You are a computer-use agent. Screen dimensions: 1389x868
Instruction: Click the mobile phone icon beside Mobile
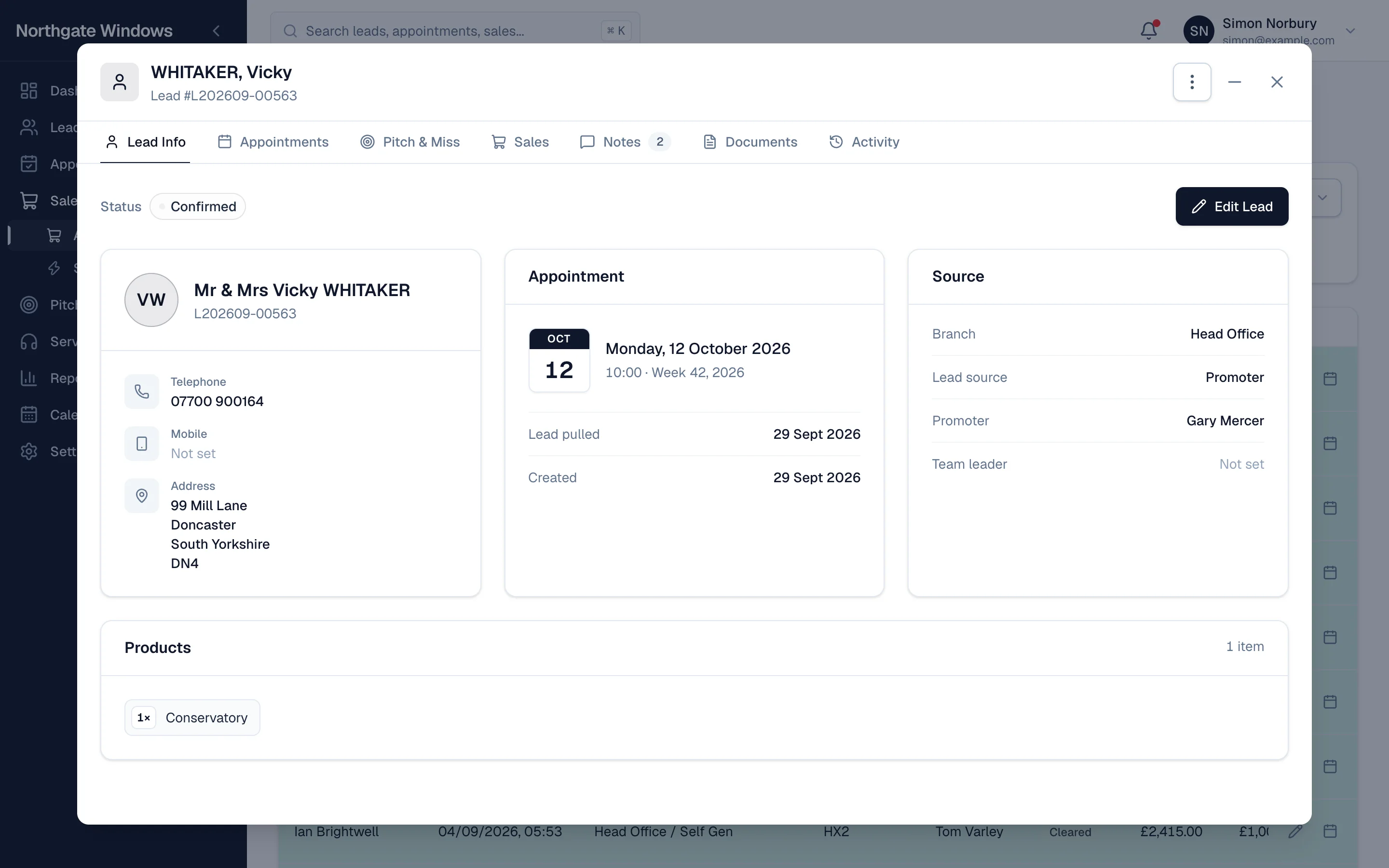tap(142, 444)
